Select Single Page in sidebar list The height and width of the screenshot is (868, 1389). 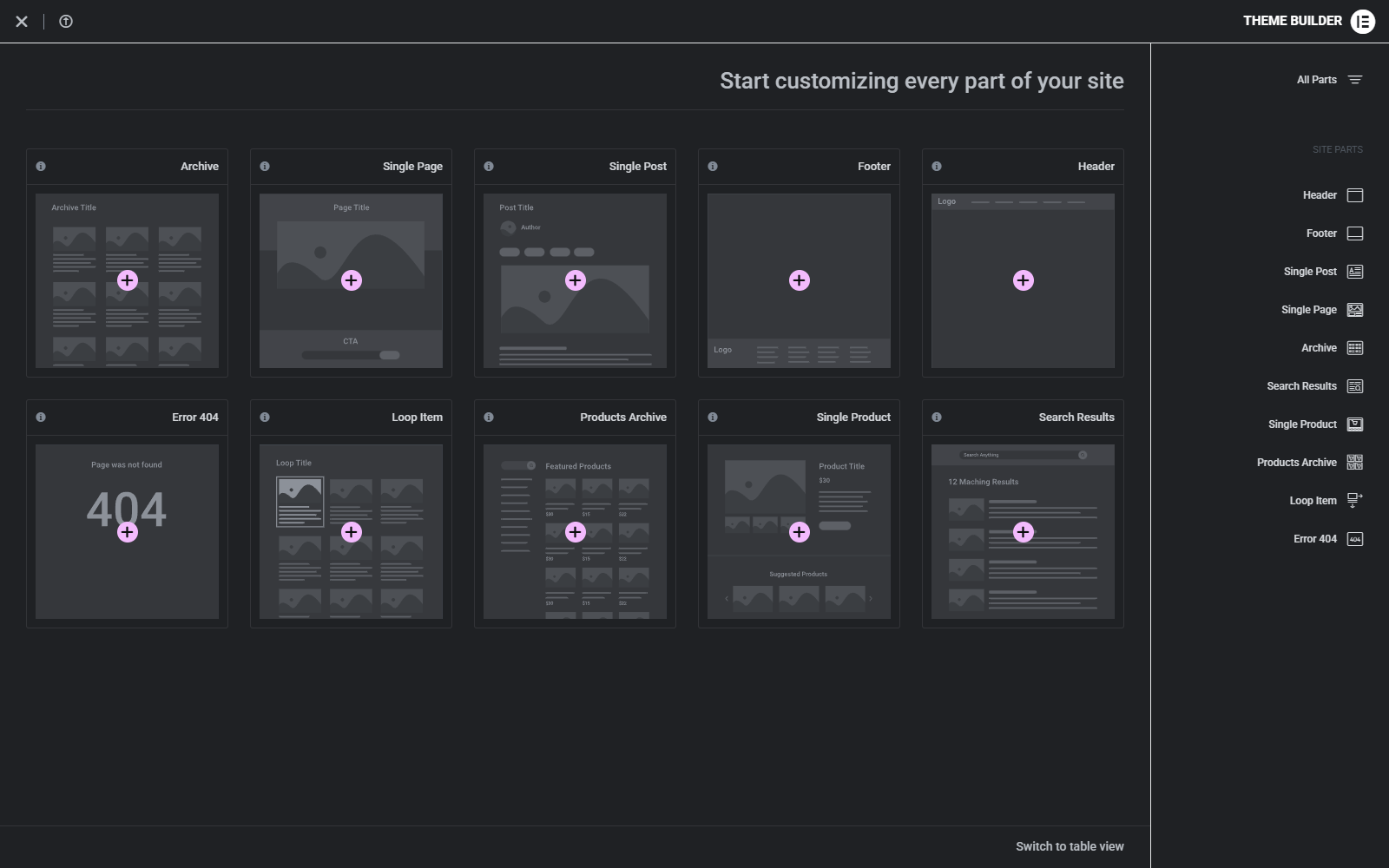[x=1322, y=310]
